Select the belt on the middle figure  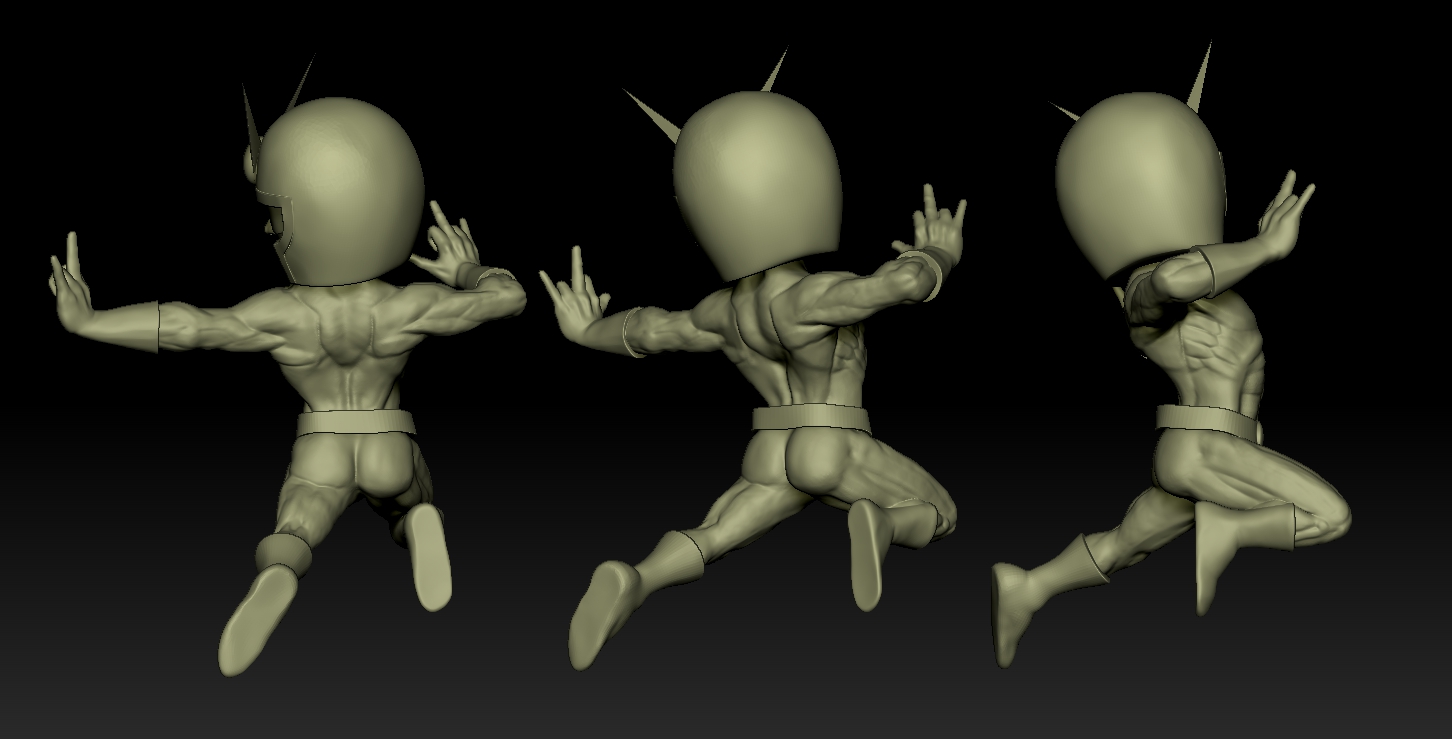(x=812, y=417)
